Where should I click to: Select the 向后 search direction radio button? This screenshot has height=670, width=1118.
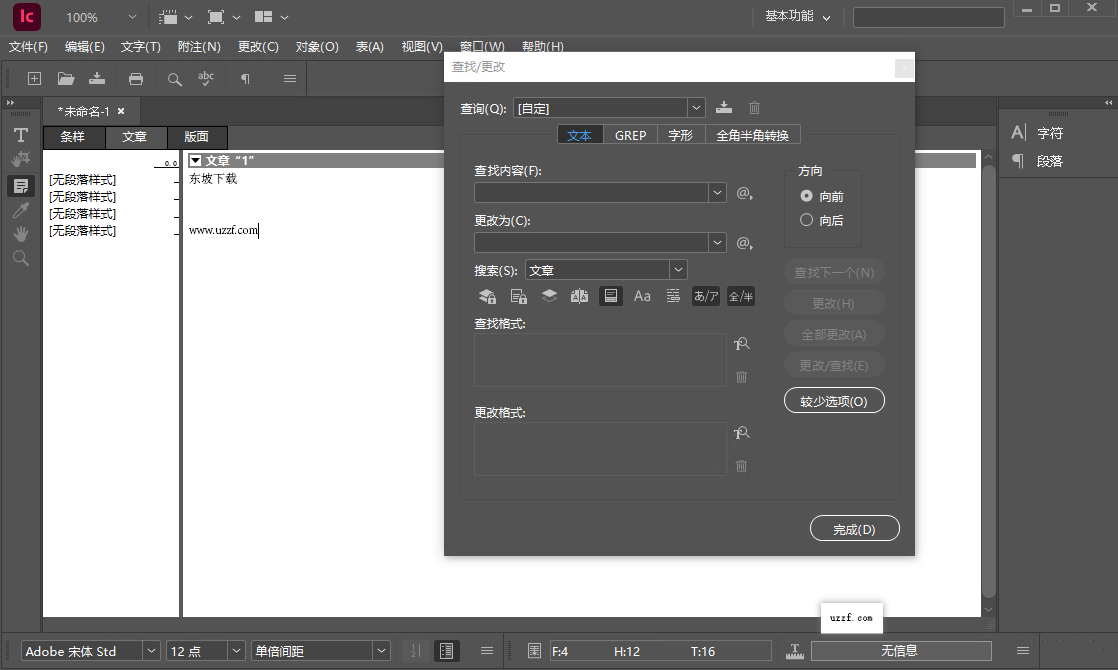(807, 219)
